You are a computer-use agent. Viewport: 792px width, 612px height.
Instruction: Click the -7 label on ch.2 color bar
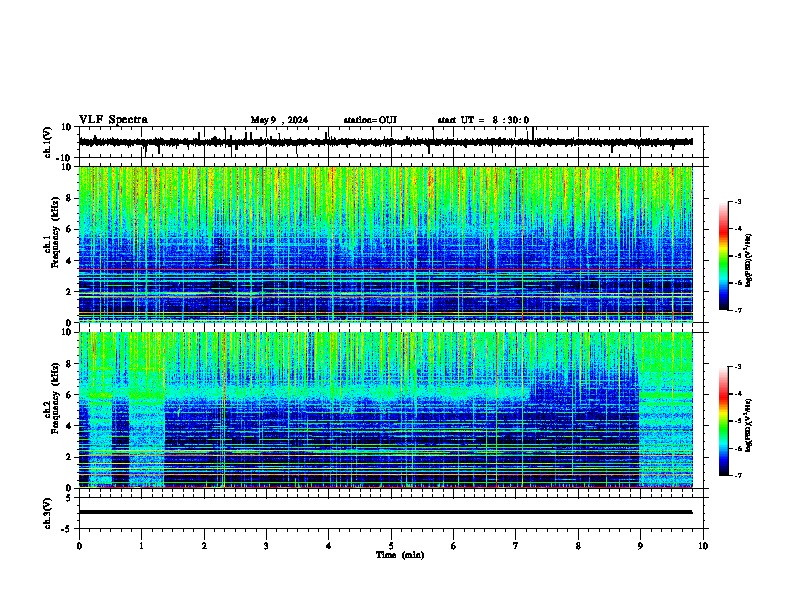pyautogui.click(x=737, y=475)
